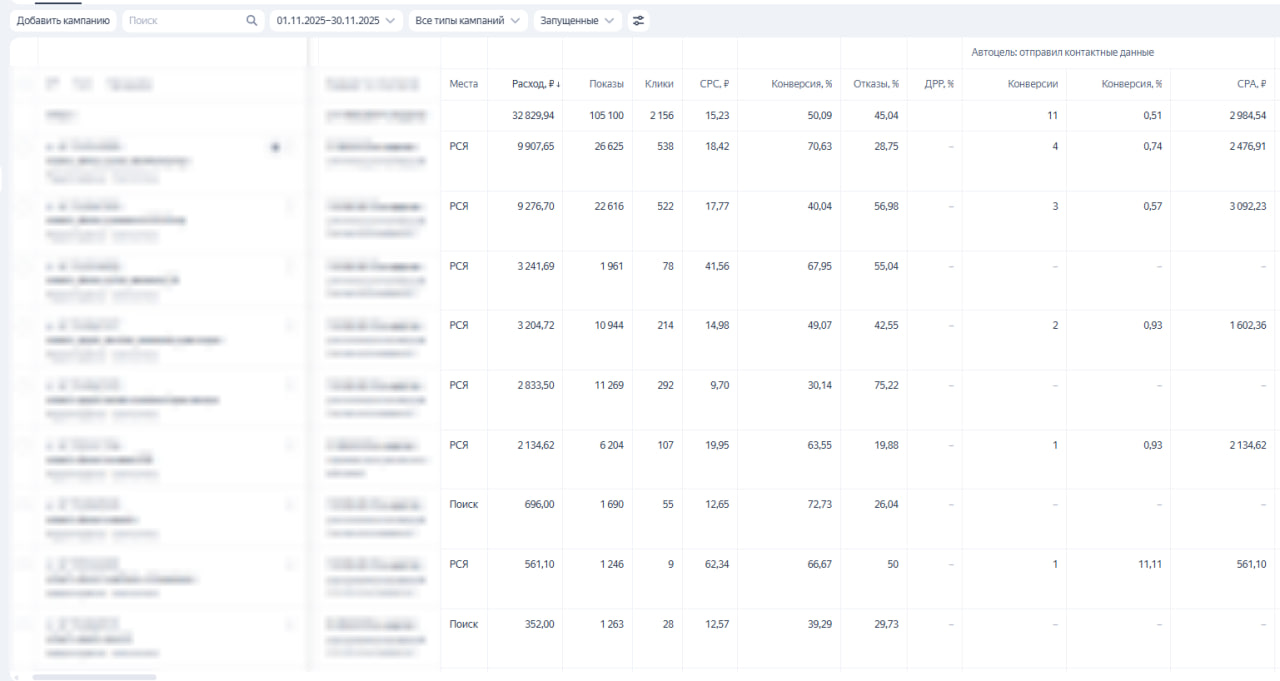Tick checkbox of campaign with spend 3 241,69
Screen dimensions: 1280x681
[23, 267]
